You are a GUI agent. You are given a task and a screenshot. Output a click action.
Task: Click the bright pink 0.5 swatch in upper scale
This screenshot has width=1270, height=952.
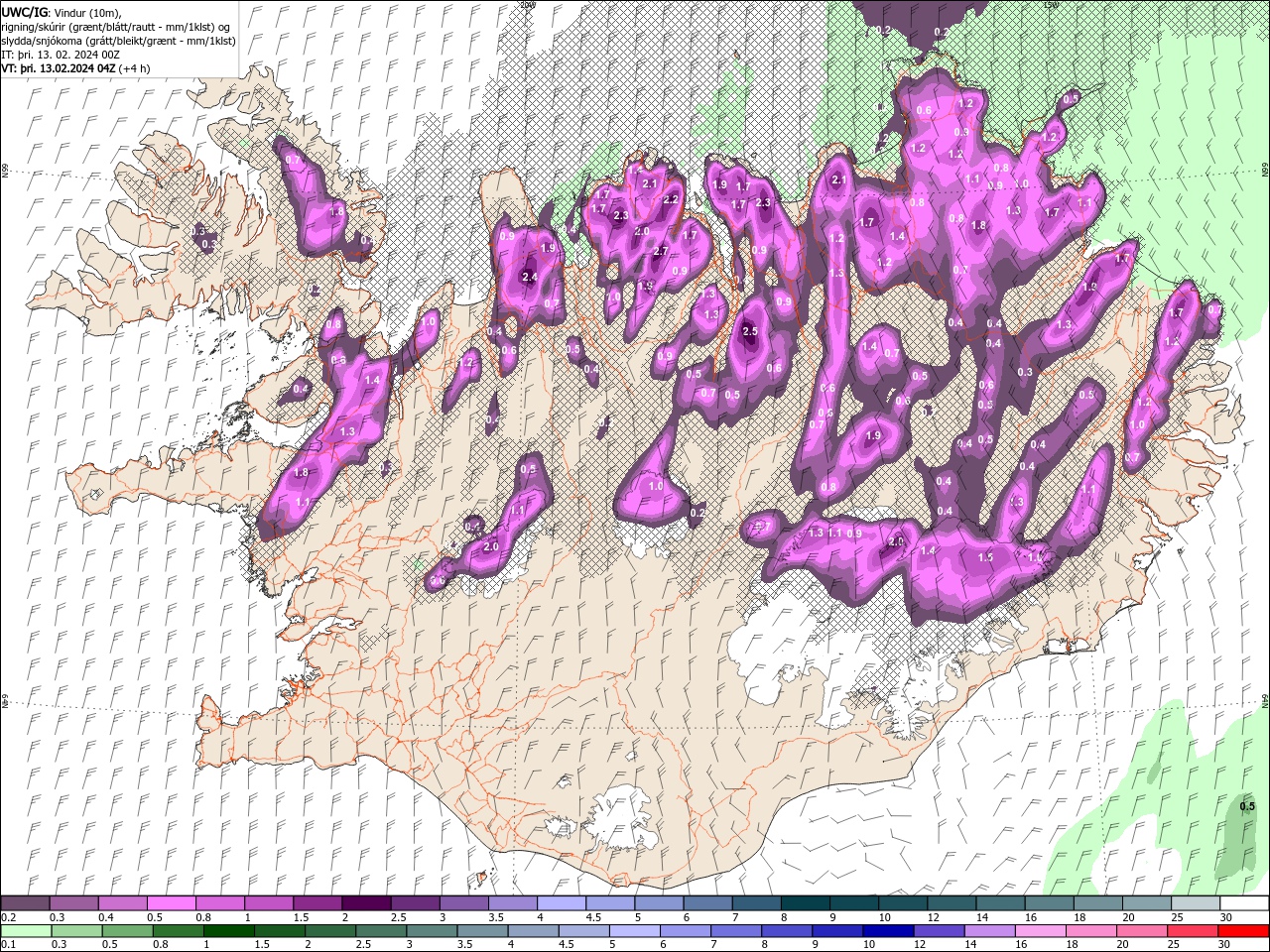click(x=171, y=903)
